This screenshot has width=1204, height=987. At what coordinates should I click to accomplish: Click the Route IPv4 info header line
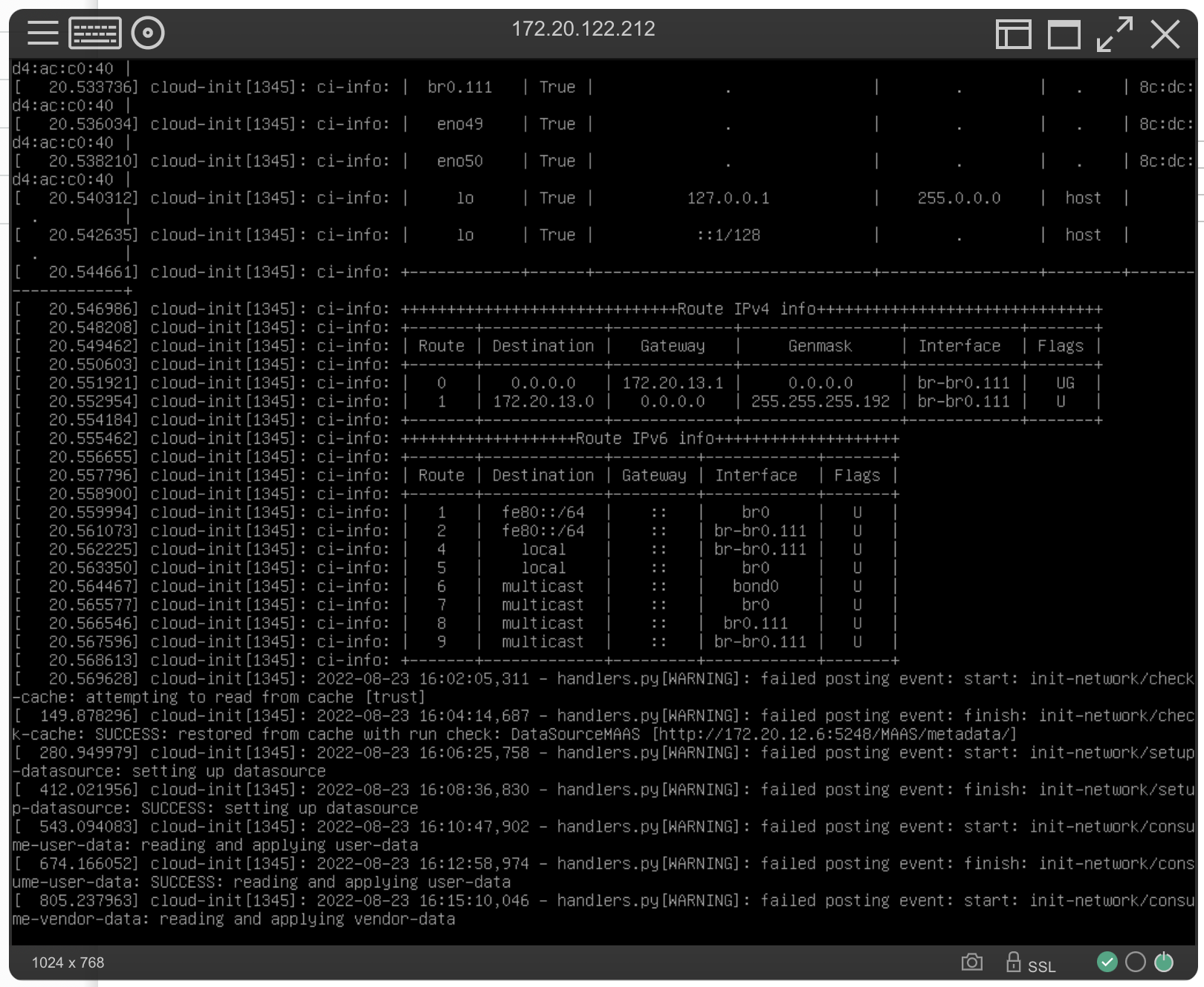(x=751, y=309)
